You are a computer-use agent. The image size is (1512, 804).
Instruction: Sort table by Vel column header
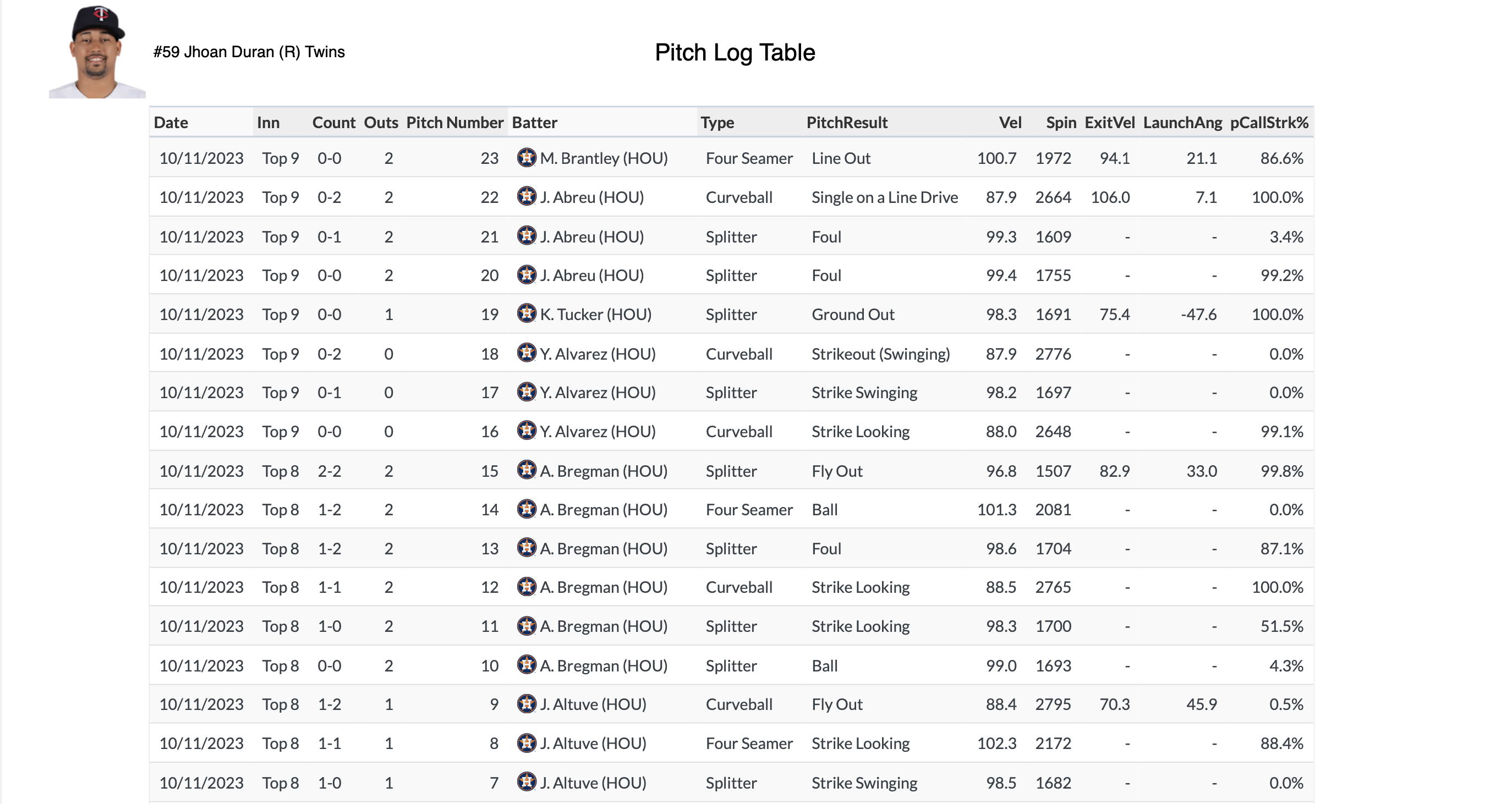point(1010,123)
